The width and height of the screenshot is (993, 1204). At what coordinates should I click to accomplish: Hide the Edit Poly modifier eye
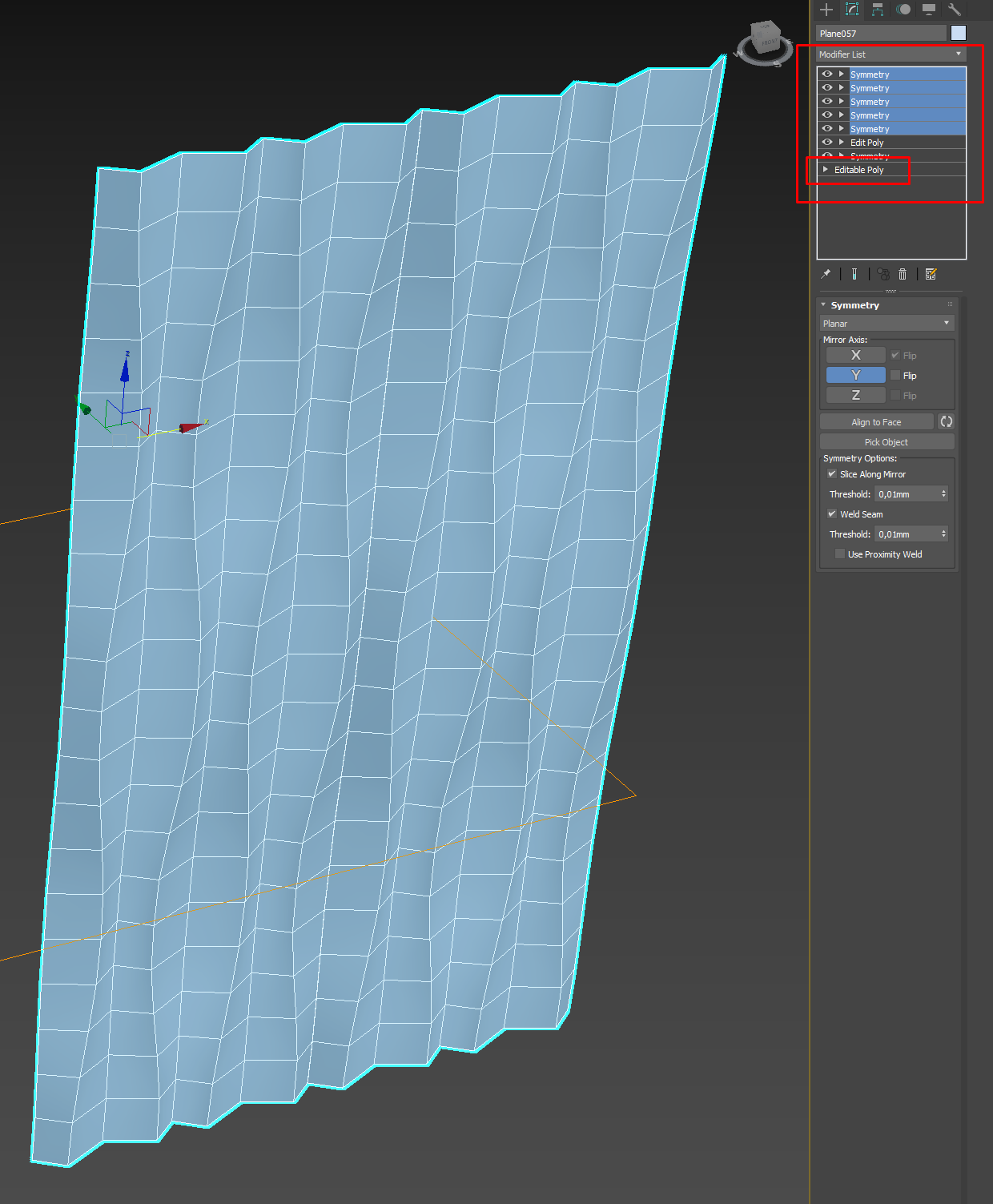click(827, 142)
